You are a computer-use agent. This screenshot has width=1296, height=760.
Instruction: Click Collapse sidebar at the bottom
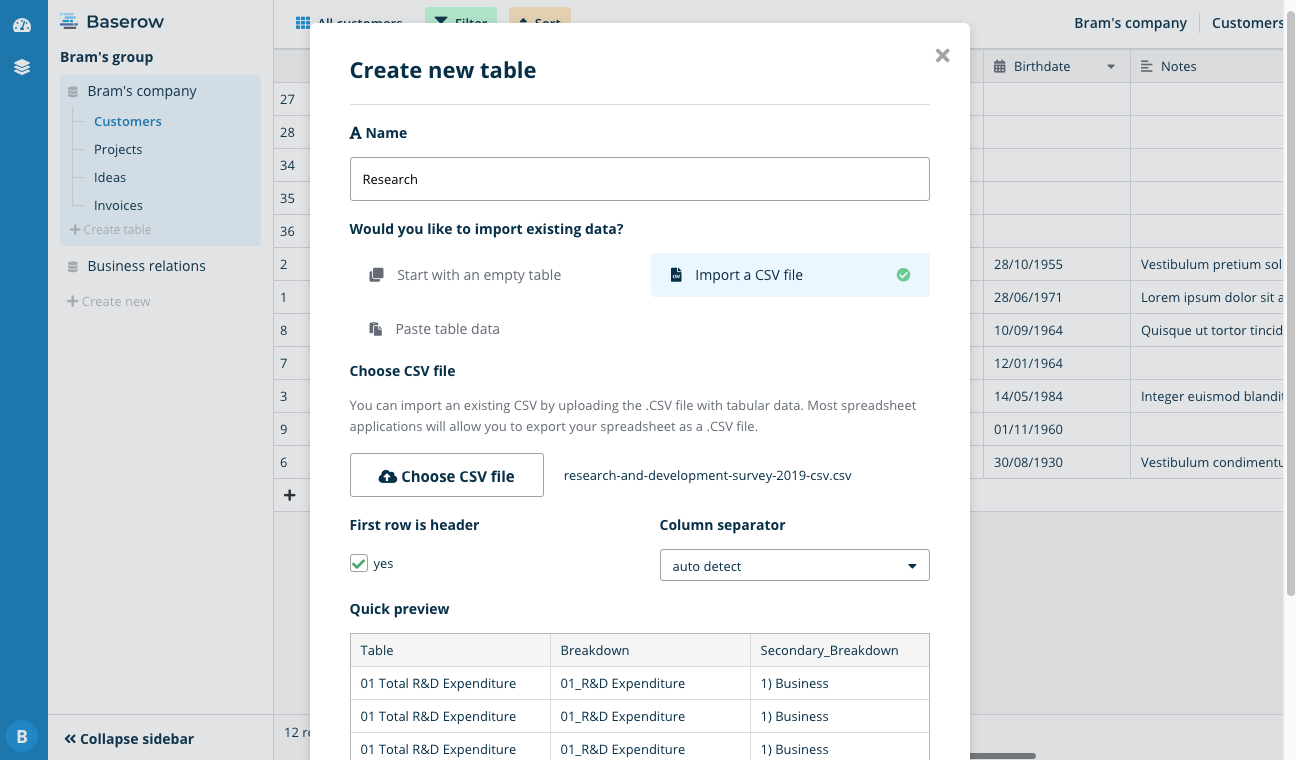(128, 738)
